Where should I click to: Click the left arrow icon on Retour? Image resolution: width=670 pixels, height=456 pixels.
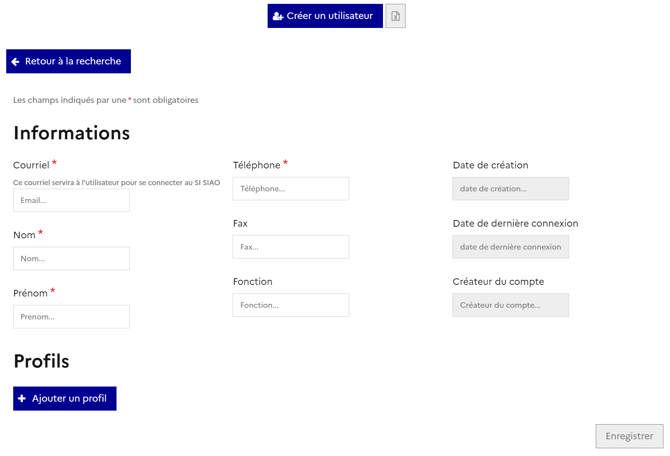click(x=16, y=62)
